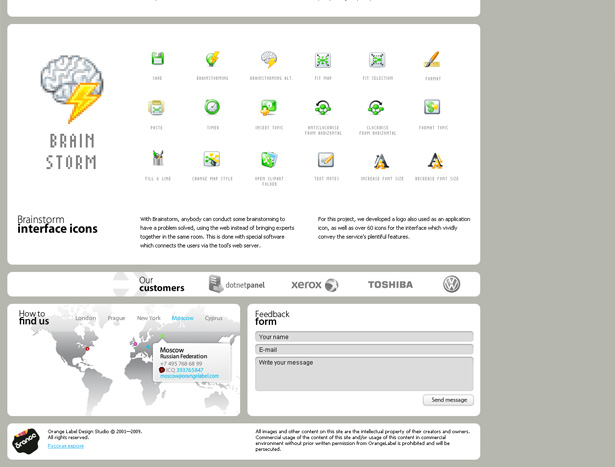615x467 pixels.
Task: Click the Xerox customer logo
Action: tap(315, 285)
